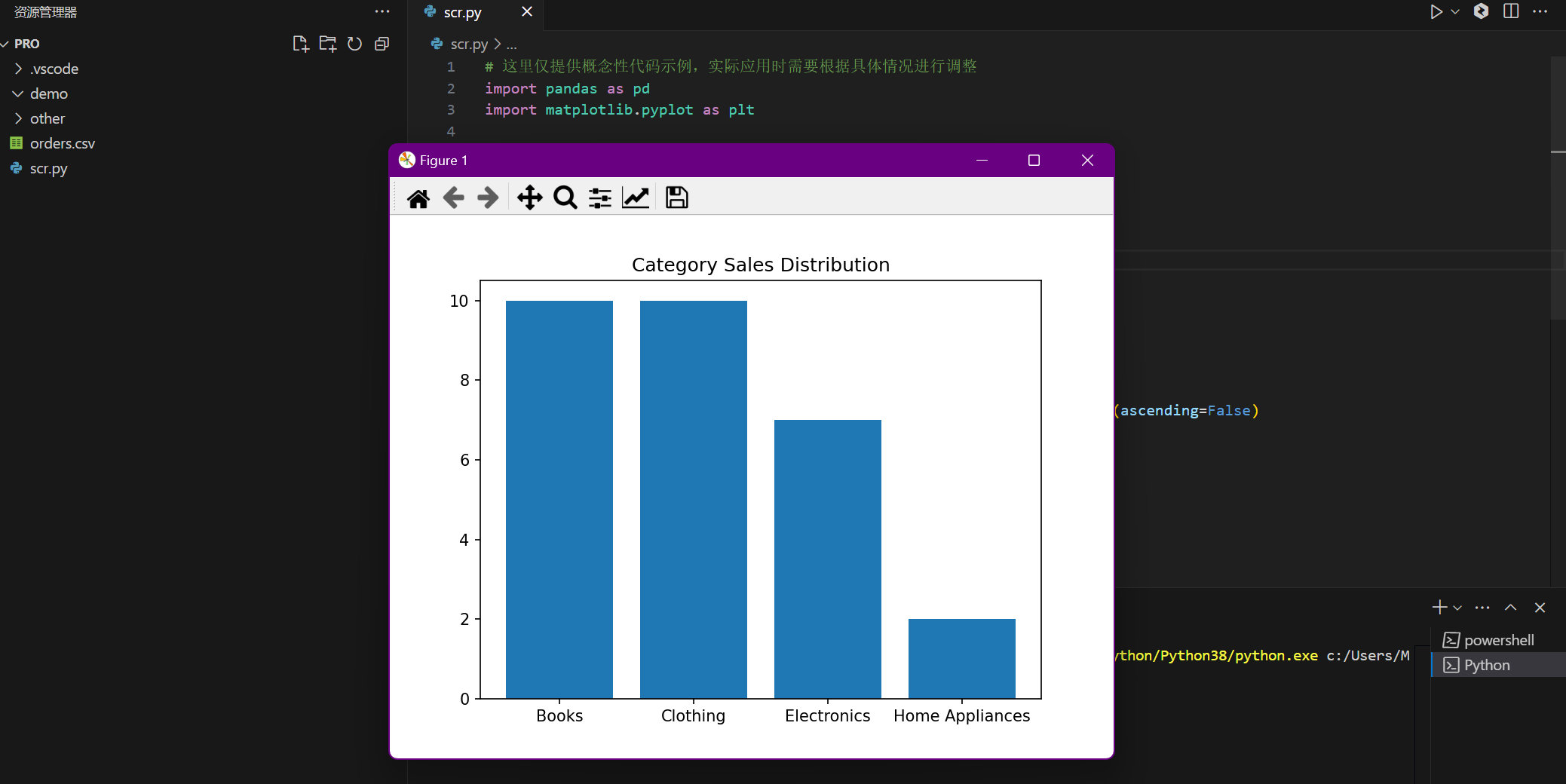Close the scr.py editor tab
This screenshot has height=784, width=1566.
point(527,11)
